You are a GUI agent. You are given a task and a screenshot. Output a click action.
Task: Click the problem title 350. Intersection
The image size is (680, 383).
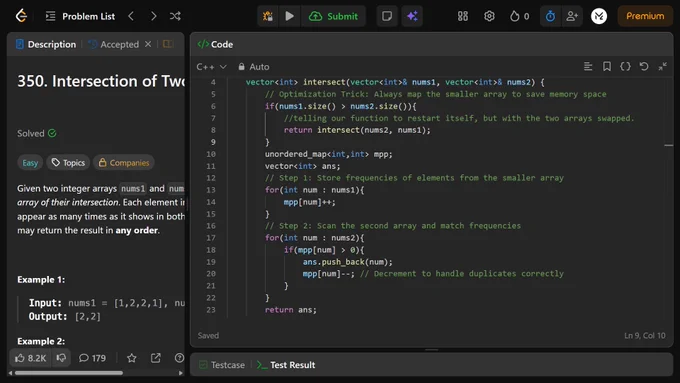click(101, 81)
